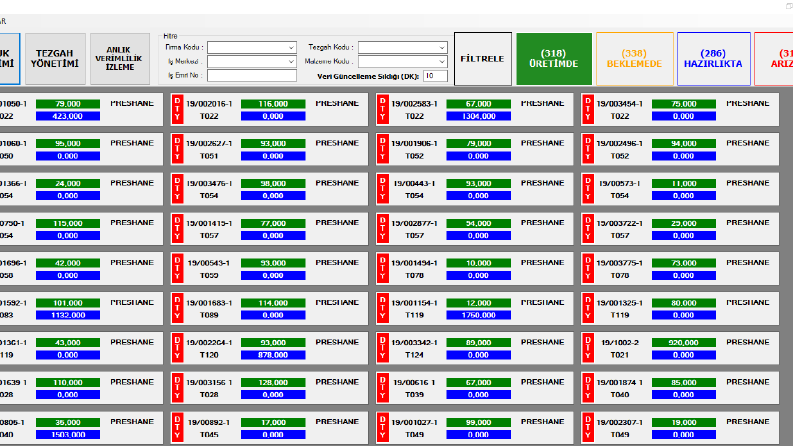
Task: Select the DTY badge on the T051 card
Action: click(x=177, y=149)
